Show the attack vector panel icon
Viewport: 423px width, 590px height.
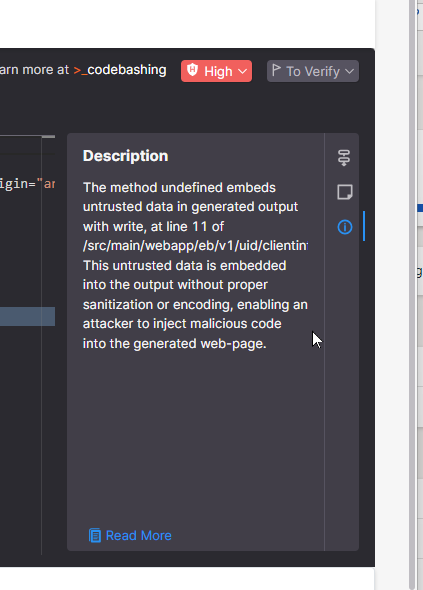344,158
